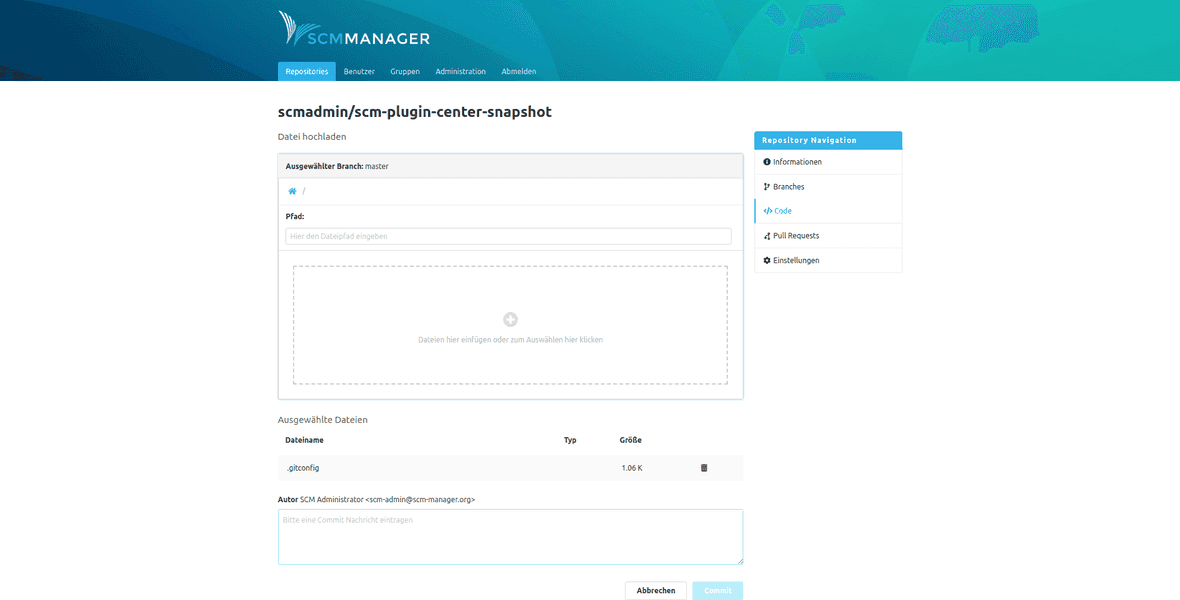The height and width of the screenshot is (600, 1180).
Task: Click the home icon in the breadcrumb
Action: click(x=292, y=190)
